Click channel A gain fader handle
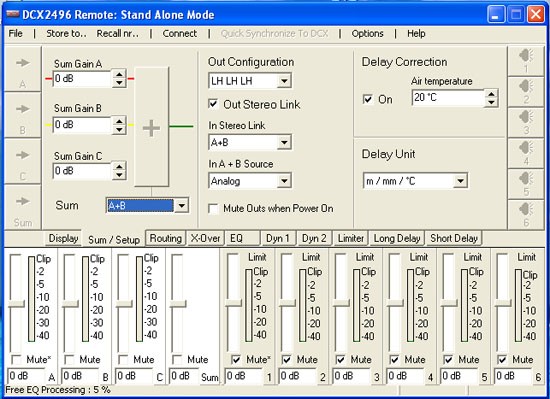This screenshot has height=399, width=550. (x=16, y=304)
